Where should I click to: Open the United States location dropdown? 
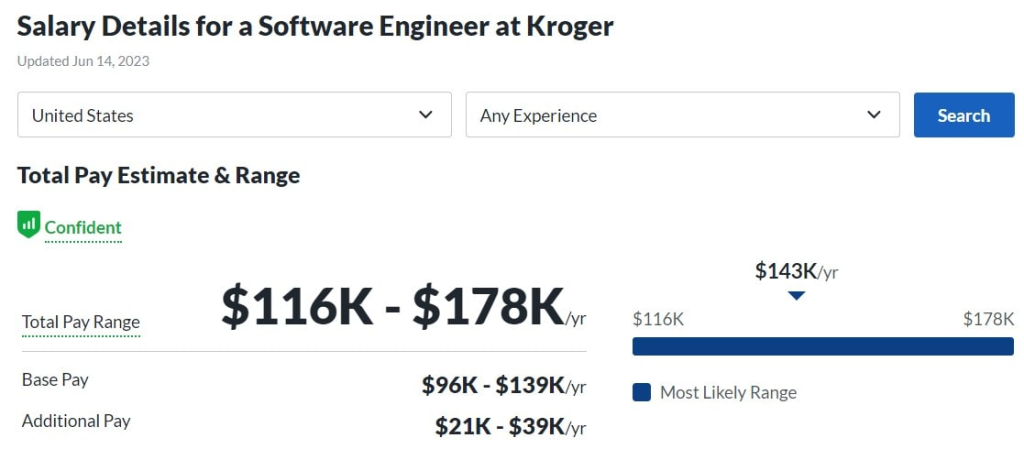click(234, 115)
